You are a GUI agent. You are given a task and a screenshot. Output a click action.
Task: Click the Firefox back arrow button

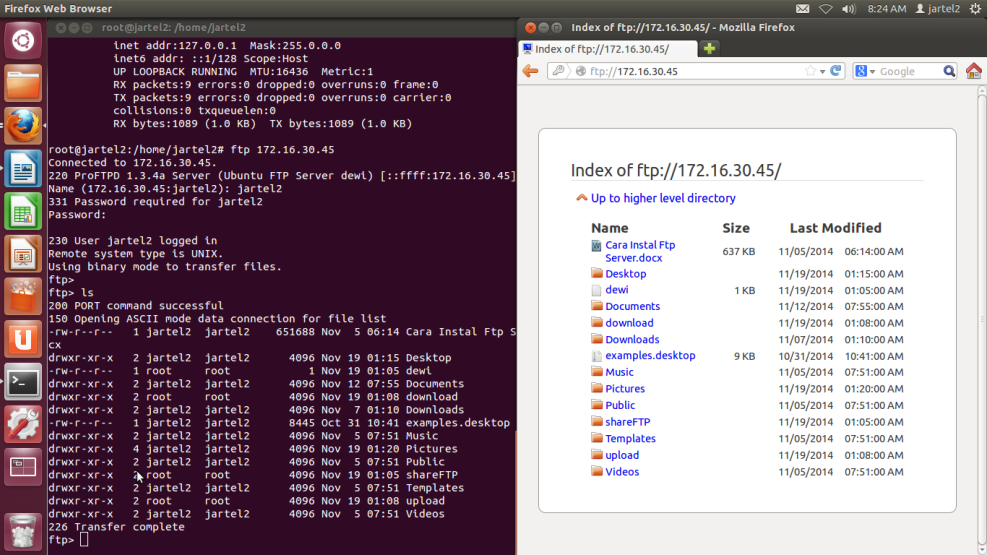click(x=531, y=71)
